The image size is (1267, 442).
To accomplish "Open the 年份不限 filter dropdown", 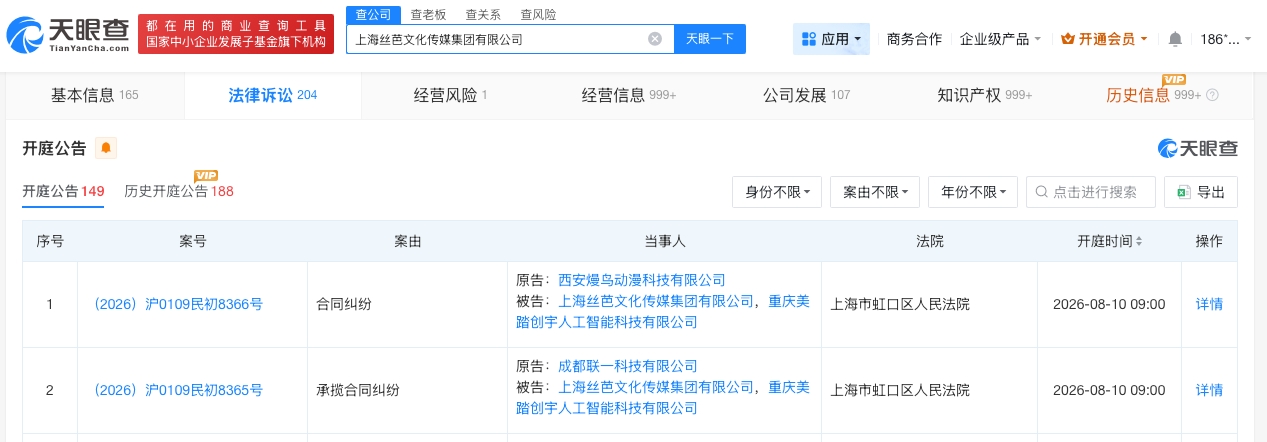I will (x=973, y=192).
